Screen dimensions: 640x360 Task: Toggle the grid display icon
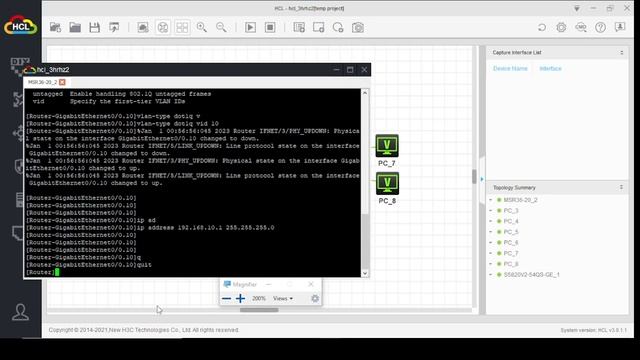point(182,27)
